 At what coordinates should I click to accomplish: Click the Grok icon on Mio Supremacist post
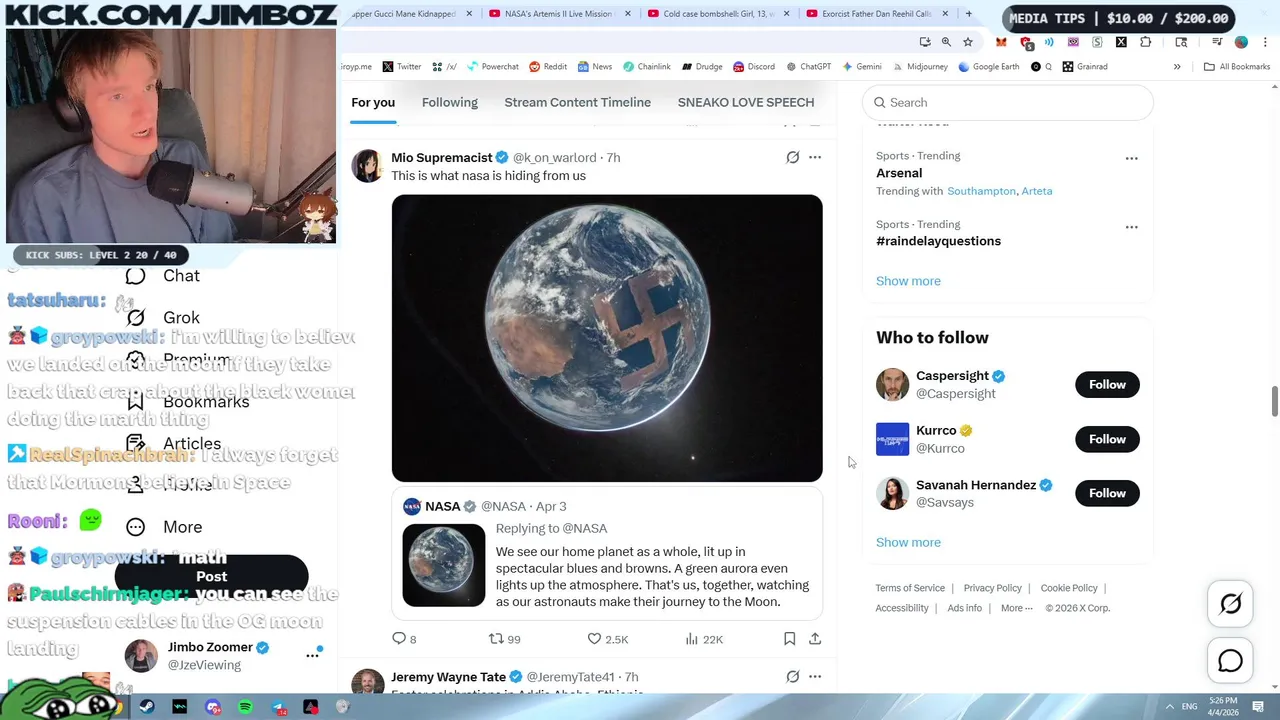click(792, 157)
